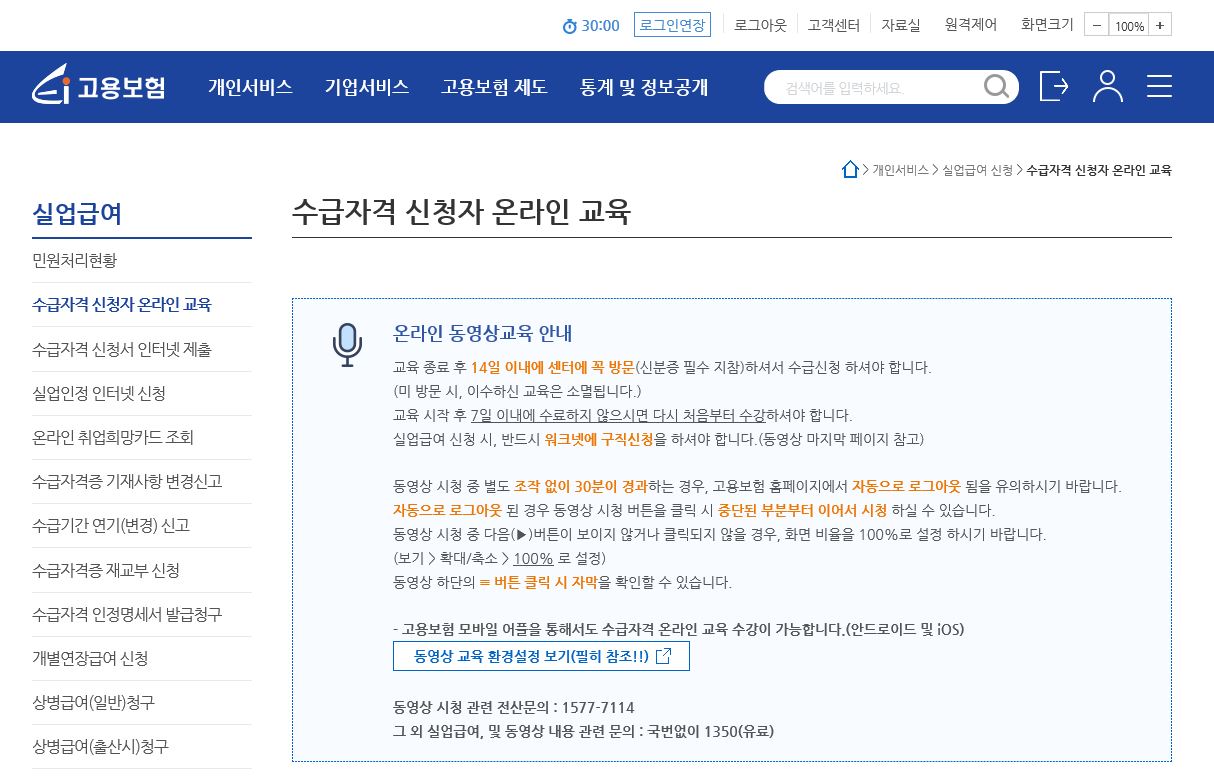Click the 로그아웃 link
The width and height of the screenshot is (1214, 781).
click(x=760, y=25)
